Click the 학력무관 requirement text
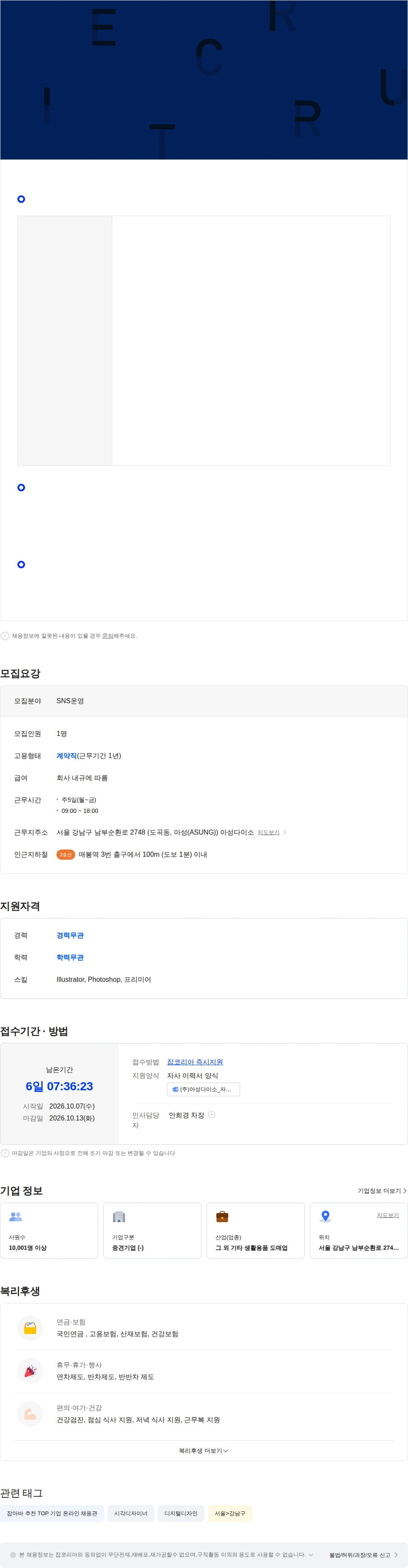The height and width of the screenshot is (1568, 408). 70,957
